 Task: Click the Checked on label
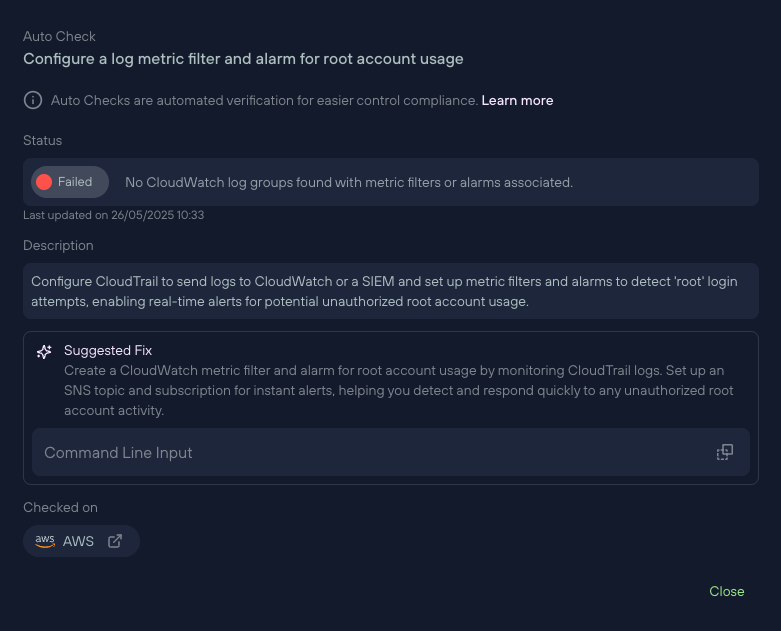pos(60,507)
